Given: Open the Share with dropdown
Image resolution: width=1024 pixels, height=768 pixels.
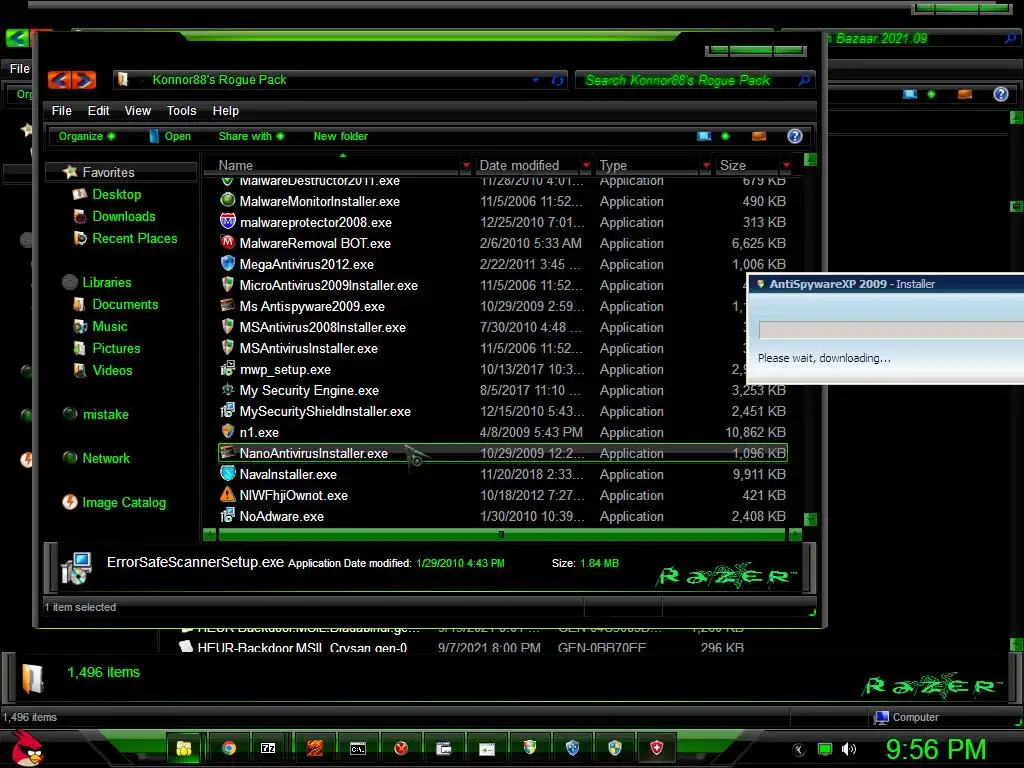Looking at the screenshot, I should [x=251, y=136].
